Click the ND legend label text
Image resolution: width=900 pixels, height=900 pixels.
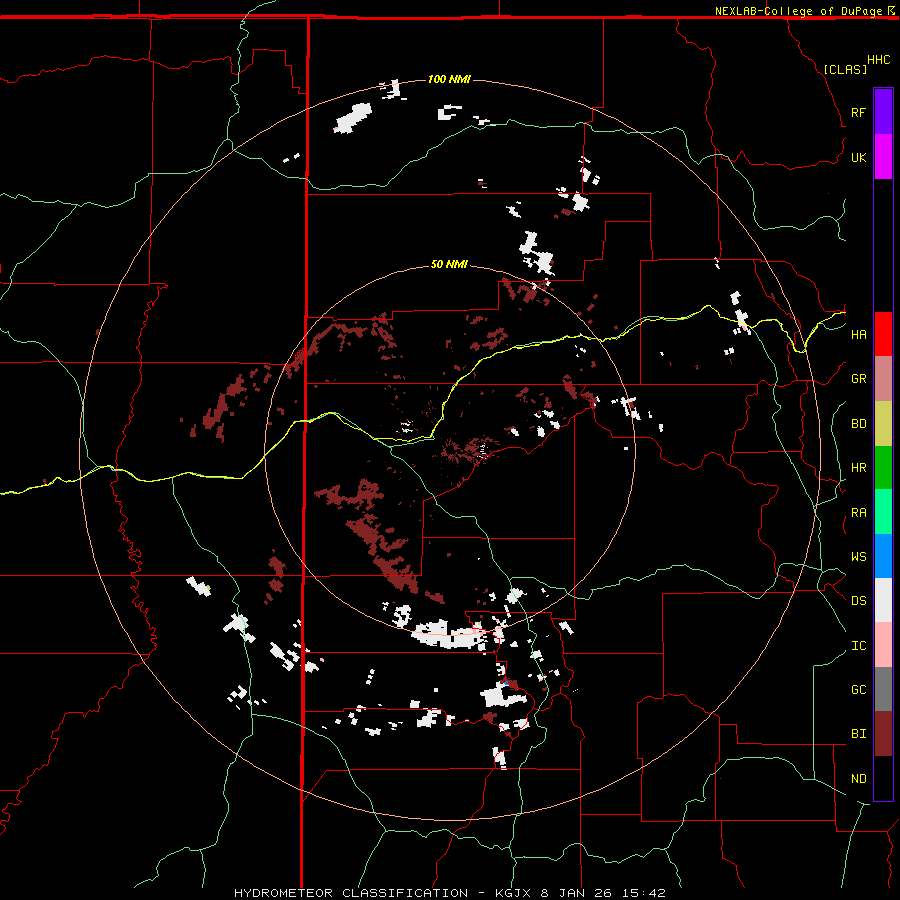point(858,779)
